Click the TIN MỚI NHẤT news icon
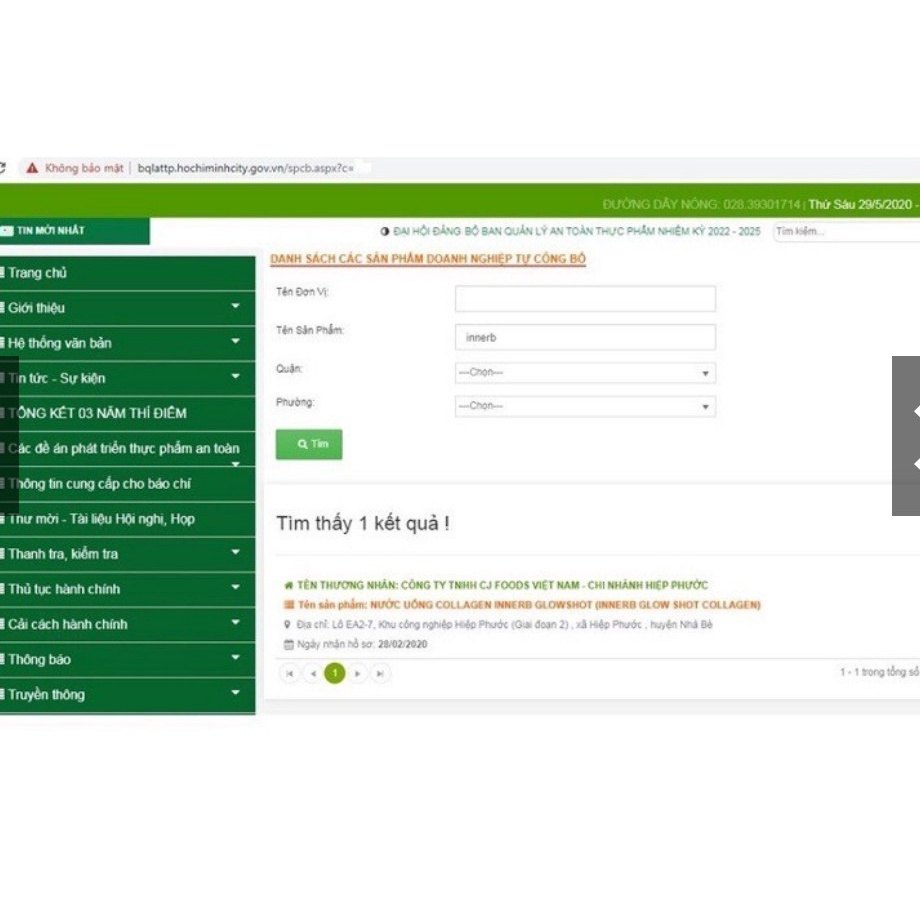Viewport: 920px width, 920px height. coord(7,231)
